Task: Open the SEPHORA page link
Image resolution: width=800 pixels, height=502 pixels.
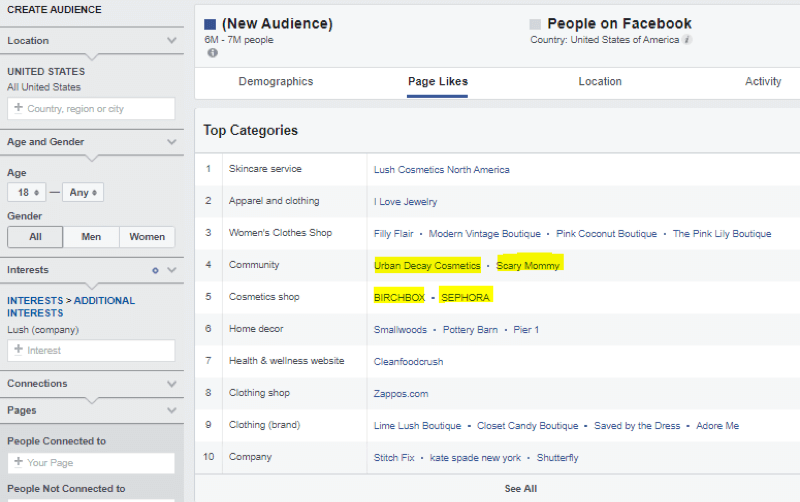Action: point(465,297)
